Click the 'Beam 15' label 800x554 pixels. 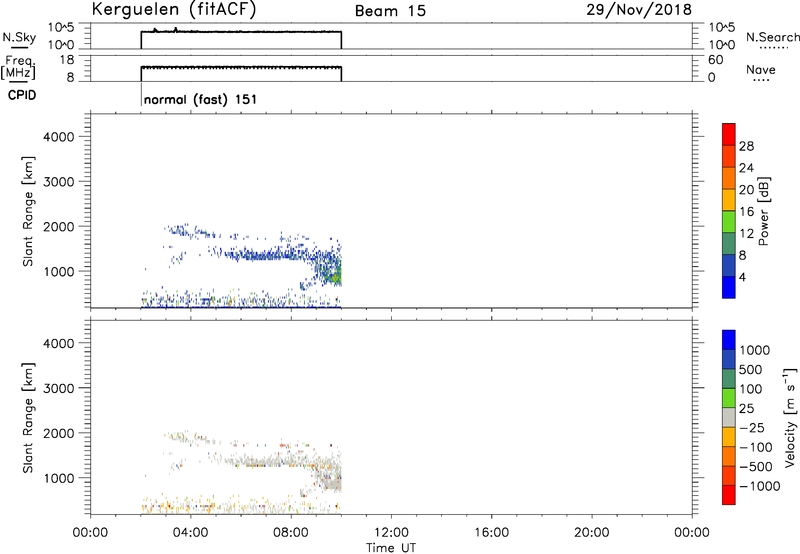[390, 11]
